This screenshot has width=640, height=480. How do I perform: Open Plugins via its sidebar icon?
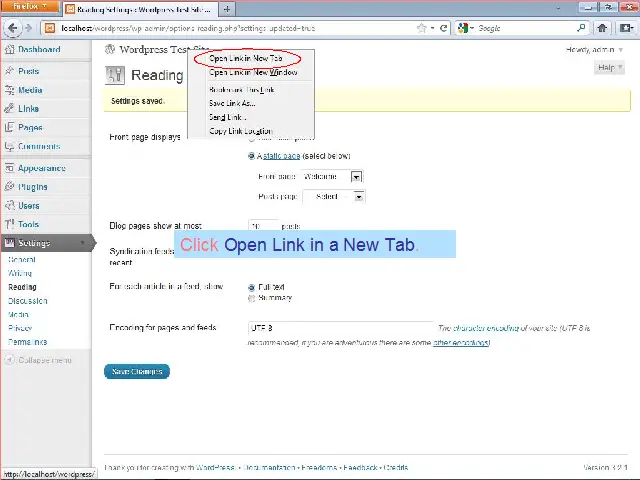pyautogui.click(x=9, y=187)
